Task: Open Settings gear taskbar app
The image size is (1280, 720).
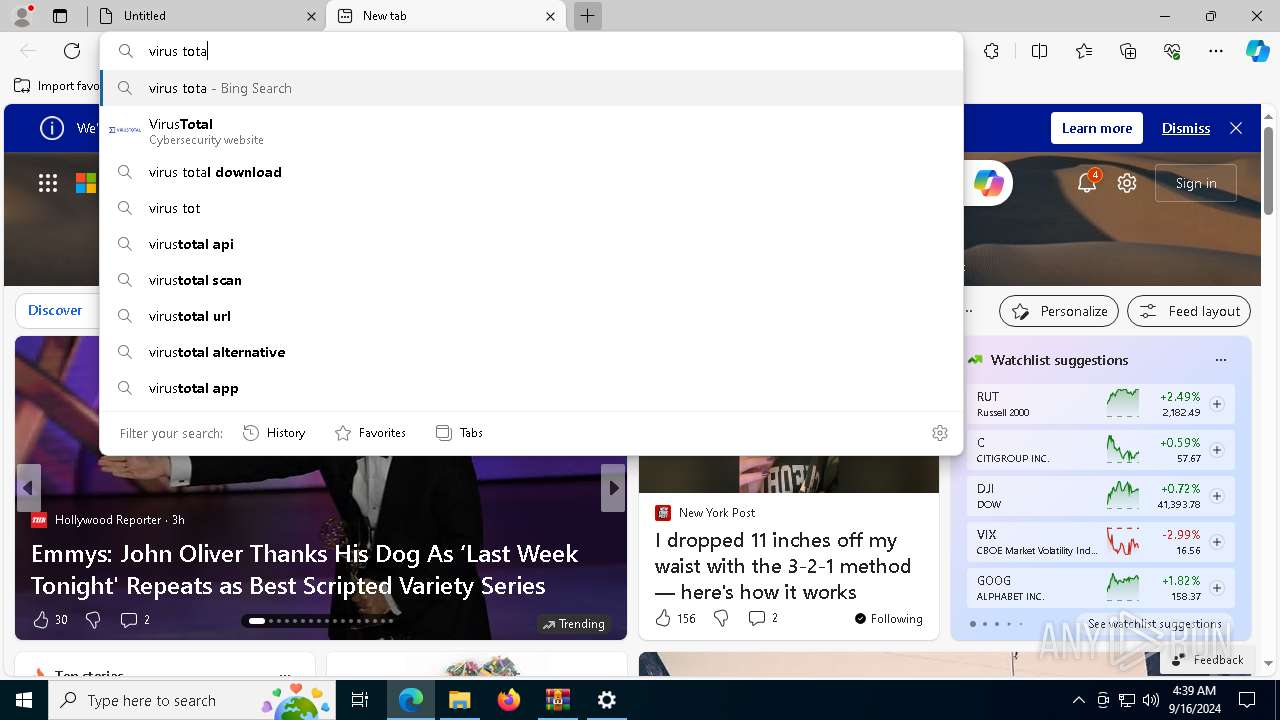Action: coord(606,700)
